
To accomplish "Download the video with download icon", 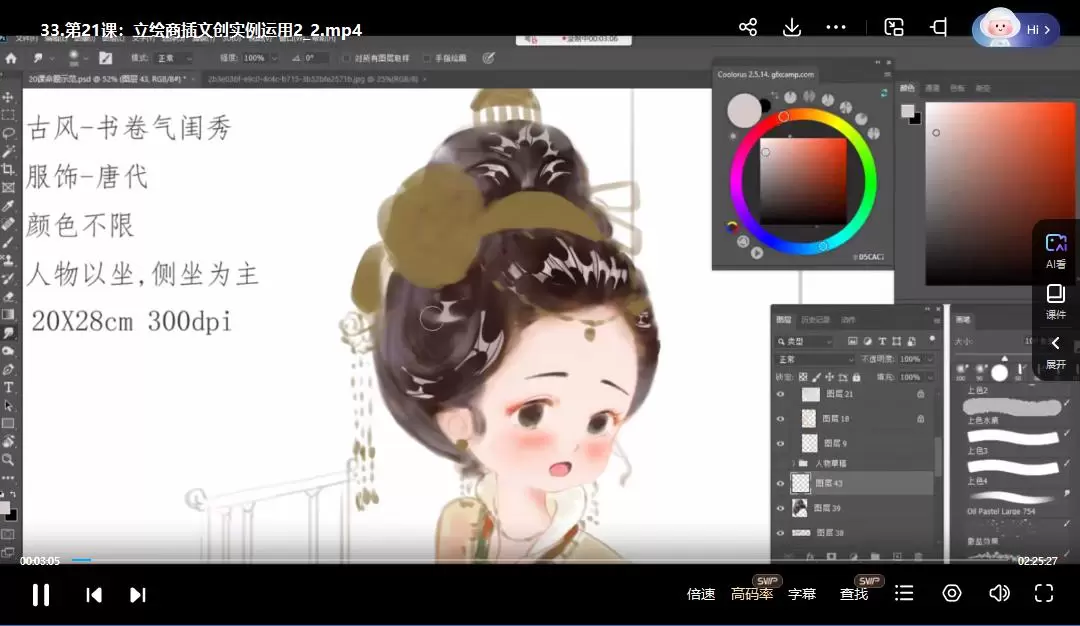I will tap(792, 28).
